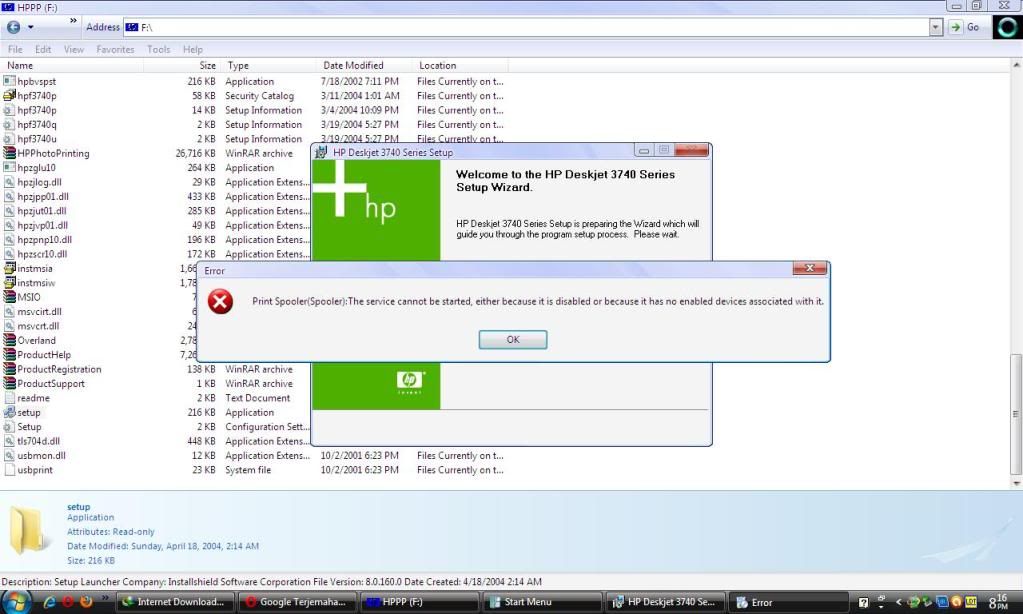Switch to Google Terjemahan taskbar button
The image size is (1023, 614).
point(297,602)
